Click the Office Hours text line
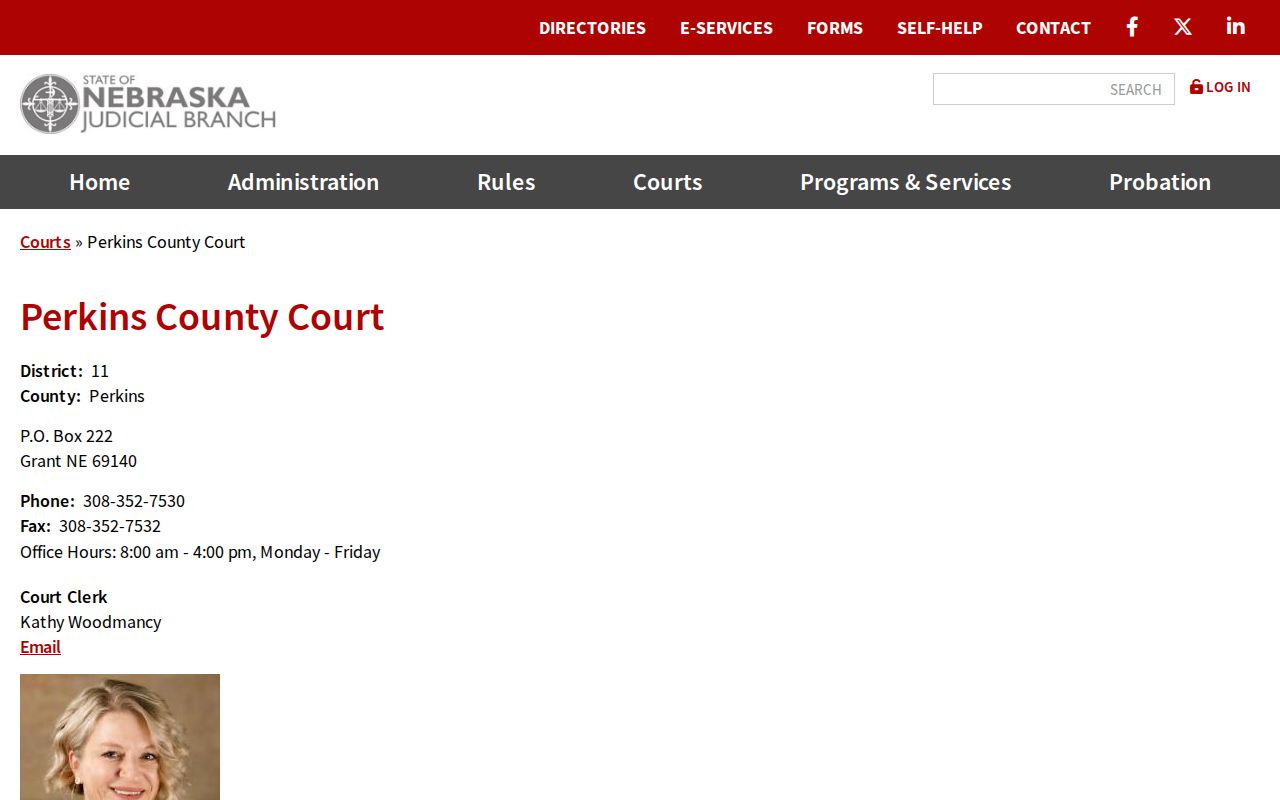The width and height of the screenshot is (1280, 800). click(x=200, y=552)
